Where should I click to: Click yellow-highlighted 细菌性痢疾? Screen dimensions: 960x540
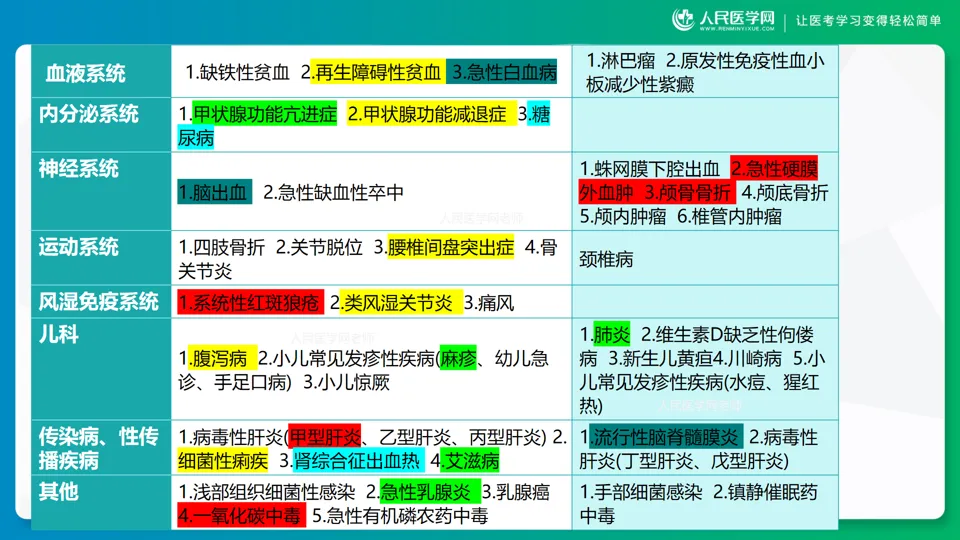click(223, 460)
